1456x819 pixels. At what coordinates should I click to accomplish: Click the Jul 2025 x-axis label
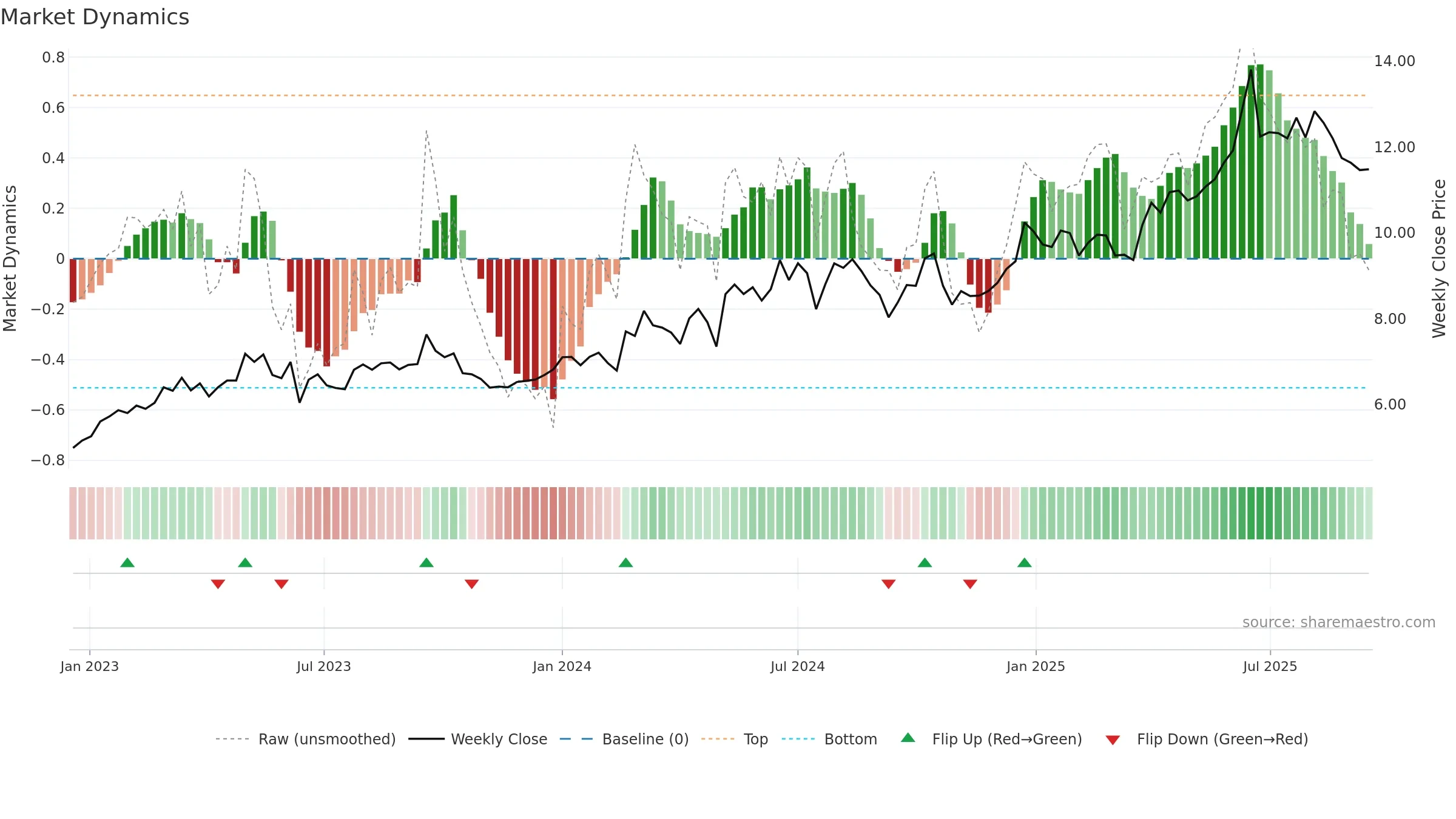coord(1270,666)
